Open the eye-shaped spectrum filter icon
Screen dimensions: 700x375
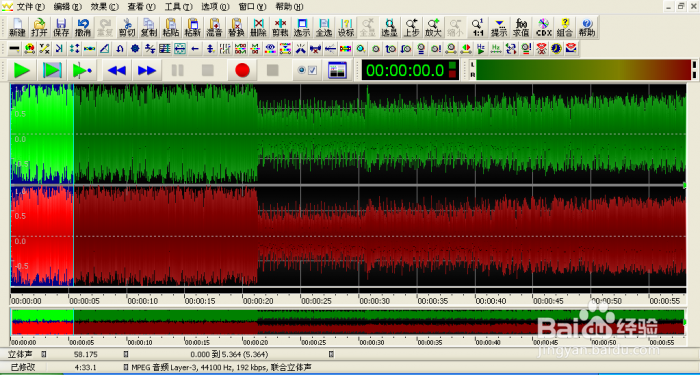[270, 49]
